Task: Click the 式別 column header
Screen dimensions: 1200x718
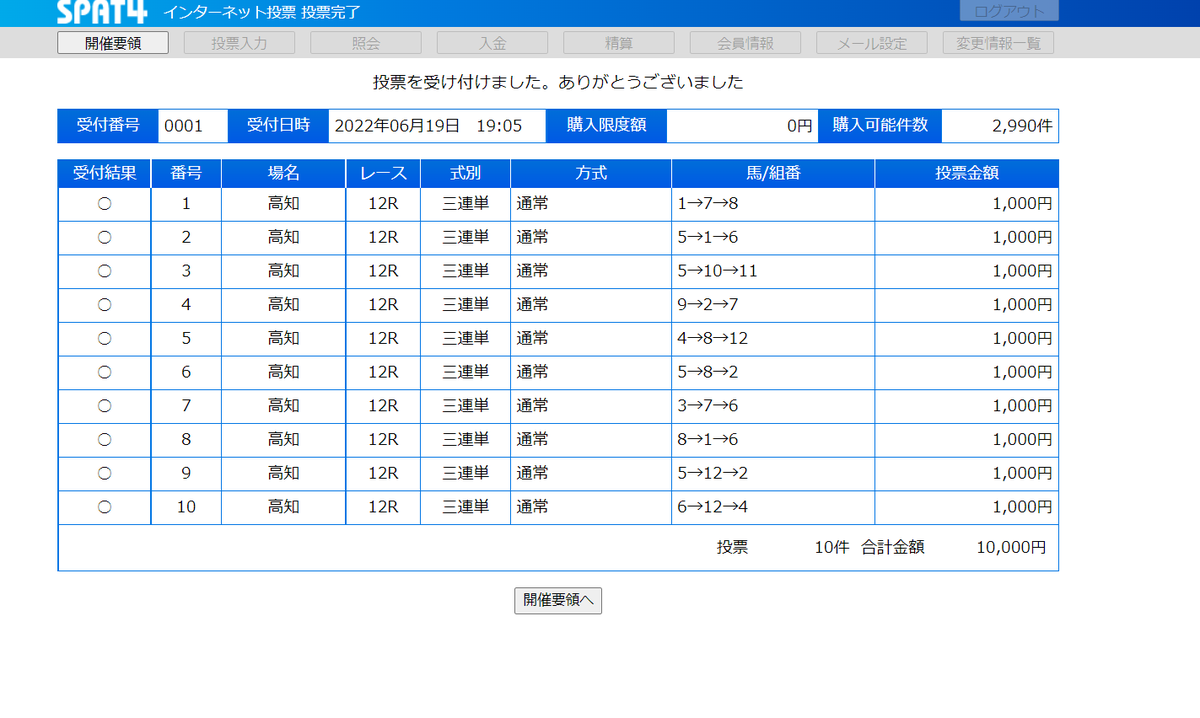Action: tap(465, 173)
